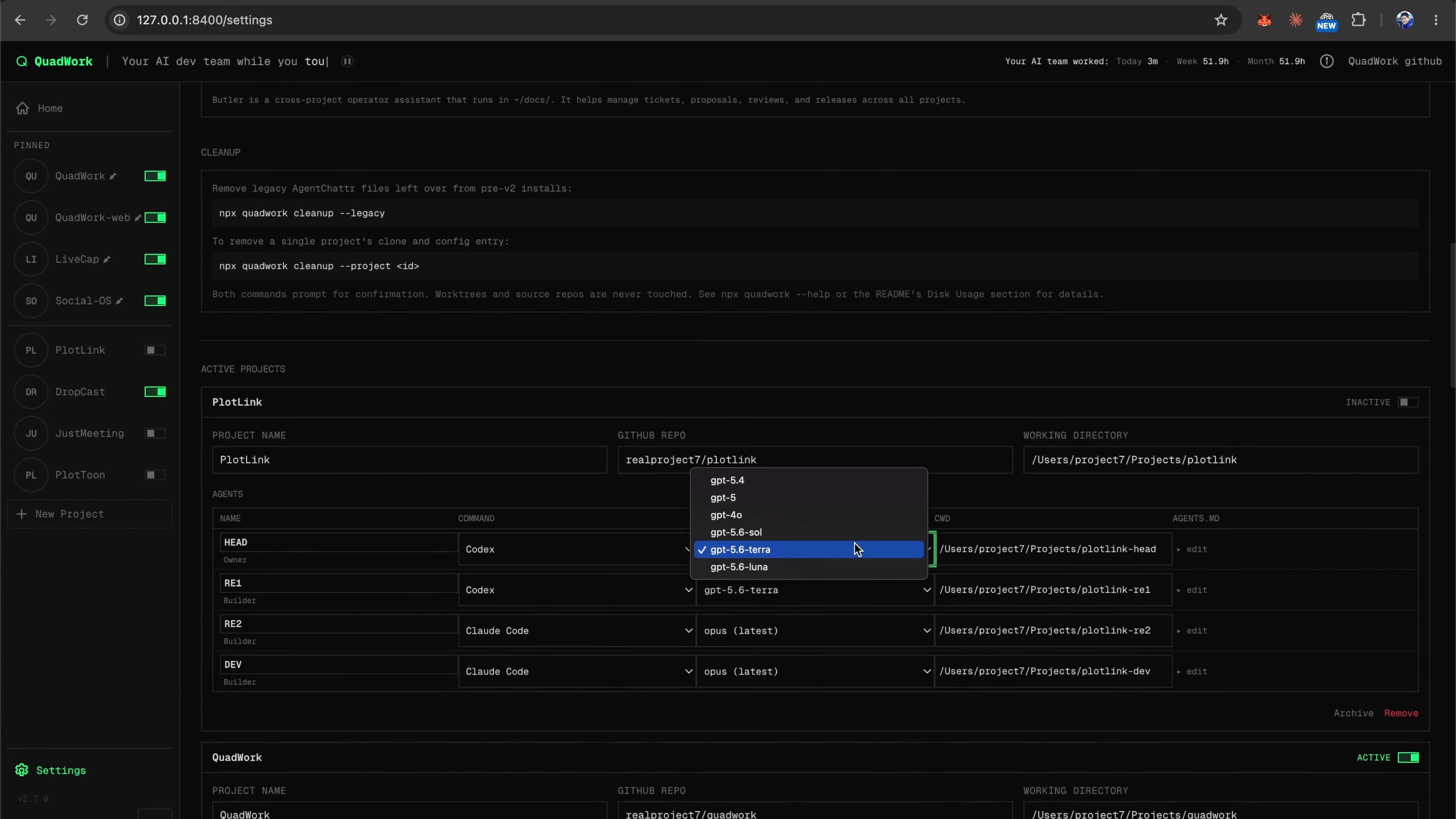
Task: Click the New Project button
Action: pos(90,514)
